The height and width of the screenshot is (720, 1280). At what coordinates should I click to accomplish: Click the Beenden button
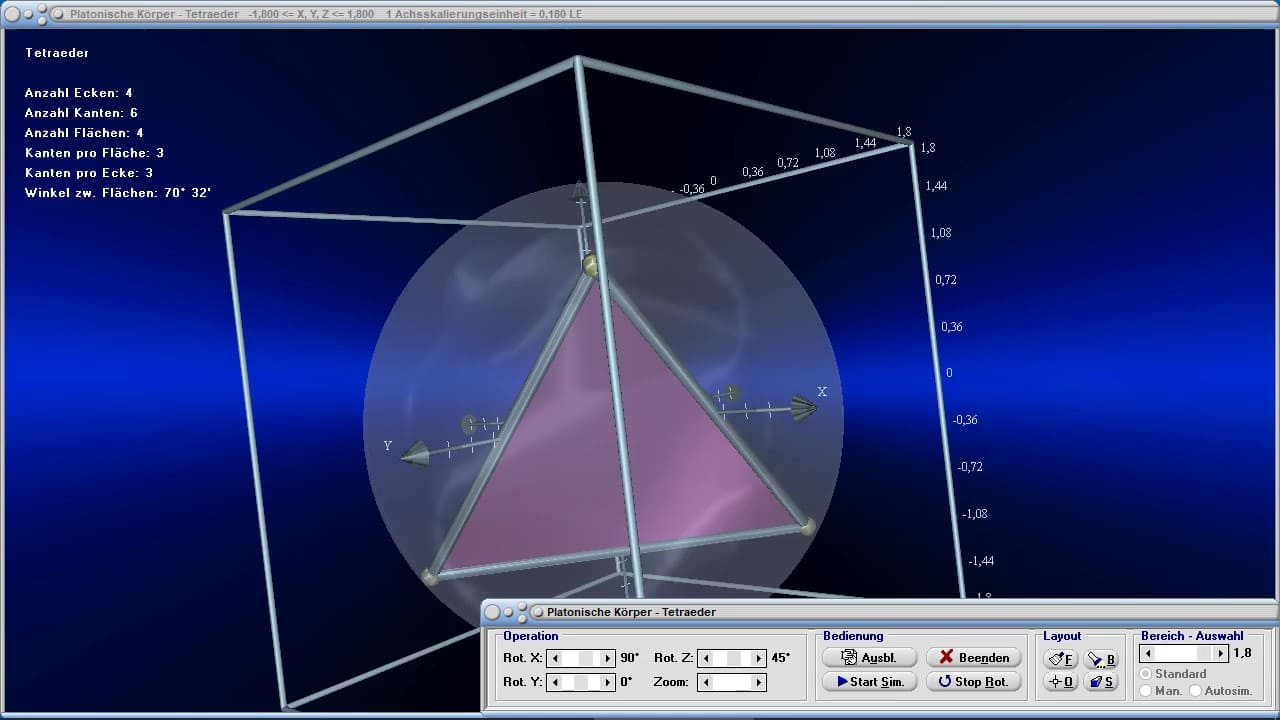974,658
